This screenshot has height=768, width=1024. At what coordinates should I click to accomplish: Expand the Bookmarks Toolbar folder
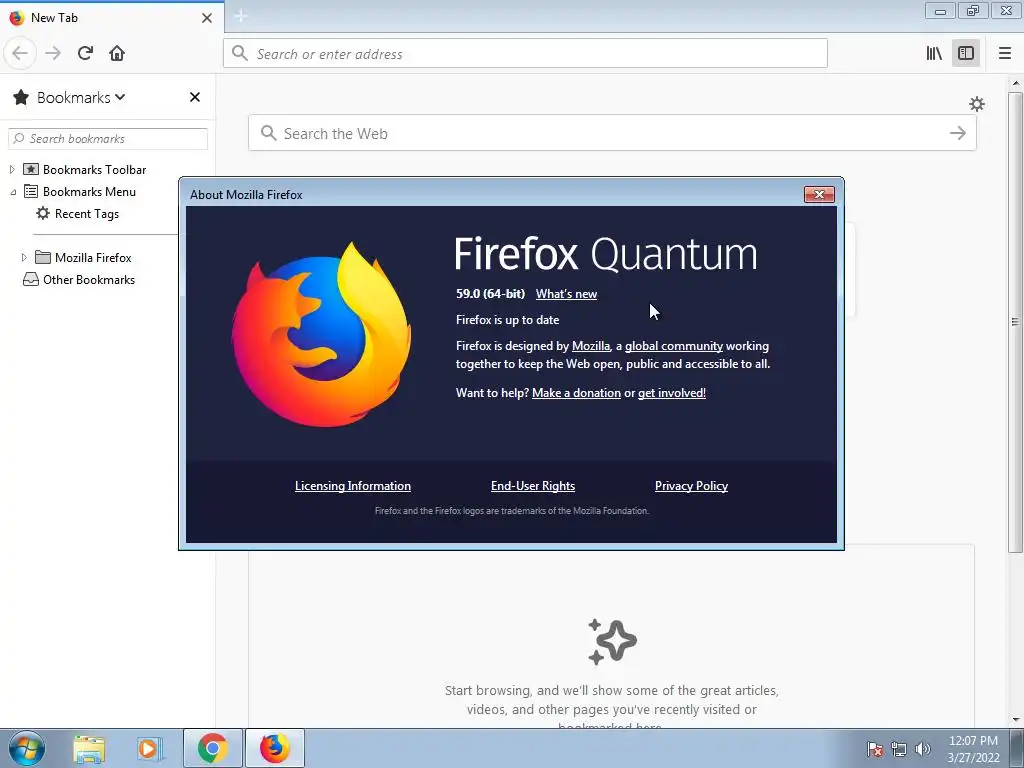(12, 170)
